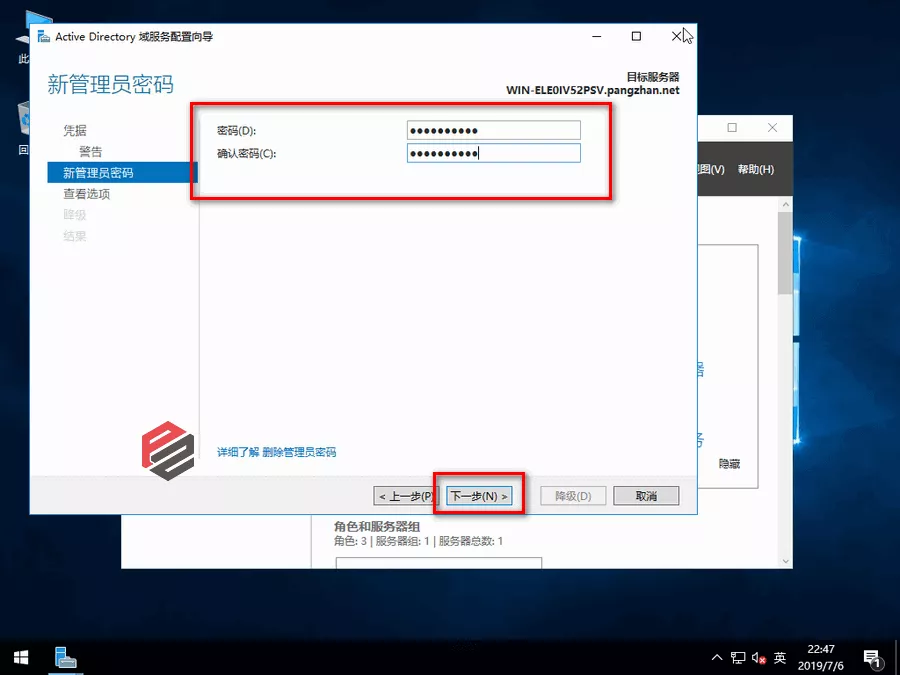The height and width of the screenshot is (675, 900).
Task: Select 查看选项 in the wizard sidebar
Action: click(86, 194)
